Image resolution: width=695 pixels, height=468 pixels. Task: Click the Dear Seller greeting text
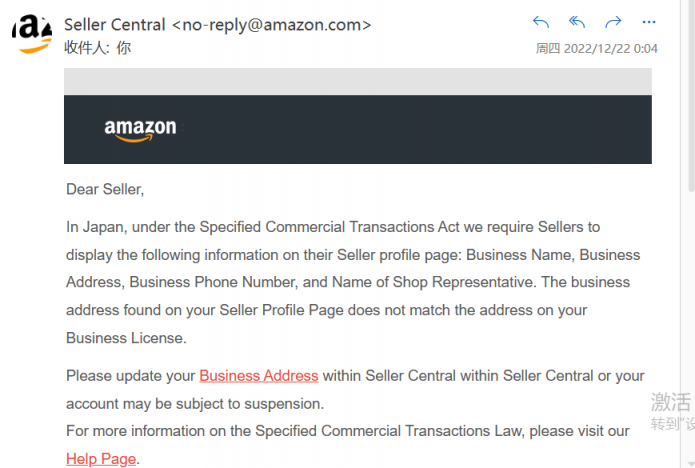pyautogui.click(x=105, y=189)
